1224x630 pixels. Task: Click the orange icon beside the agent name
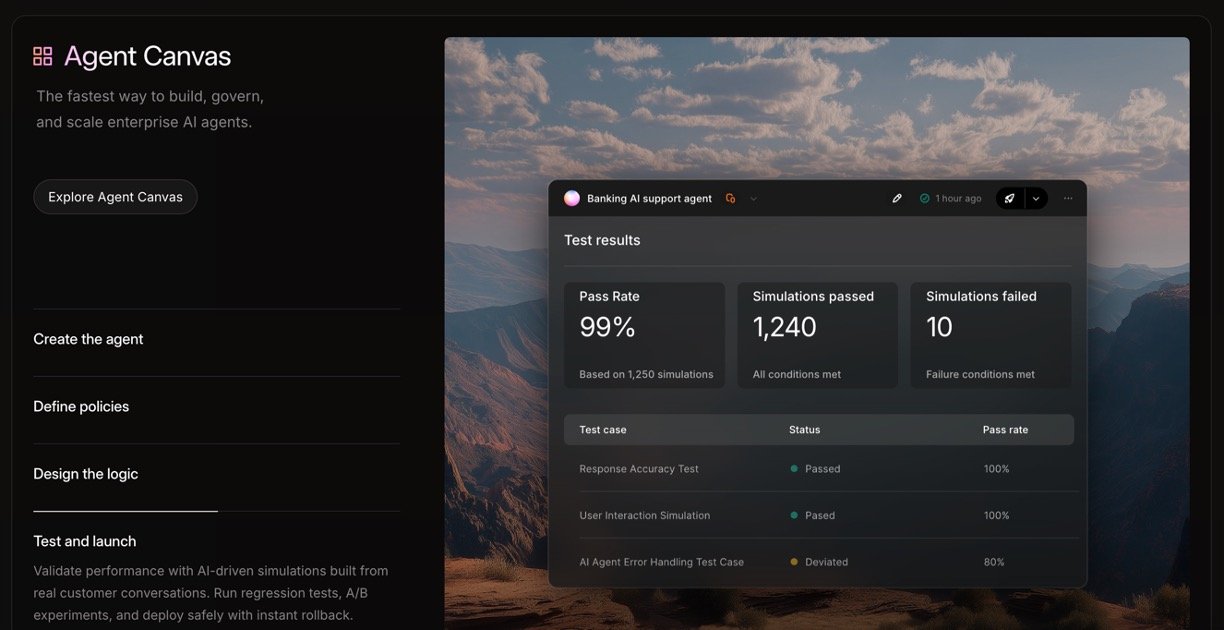coord(730,198)
